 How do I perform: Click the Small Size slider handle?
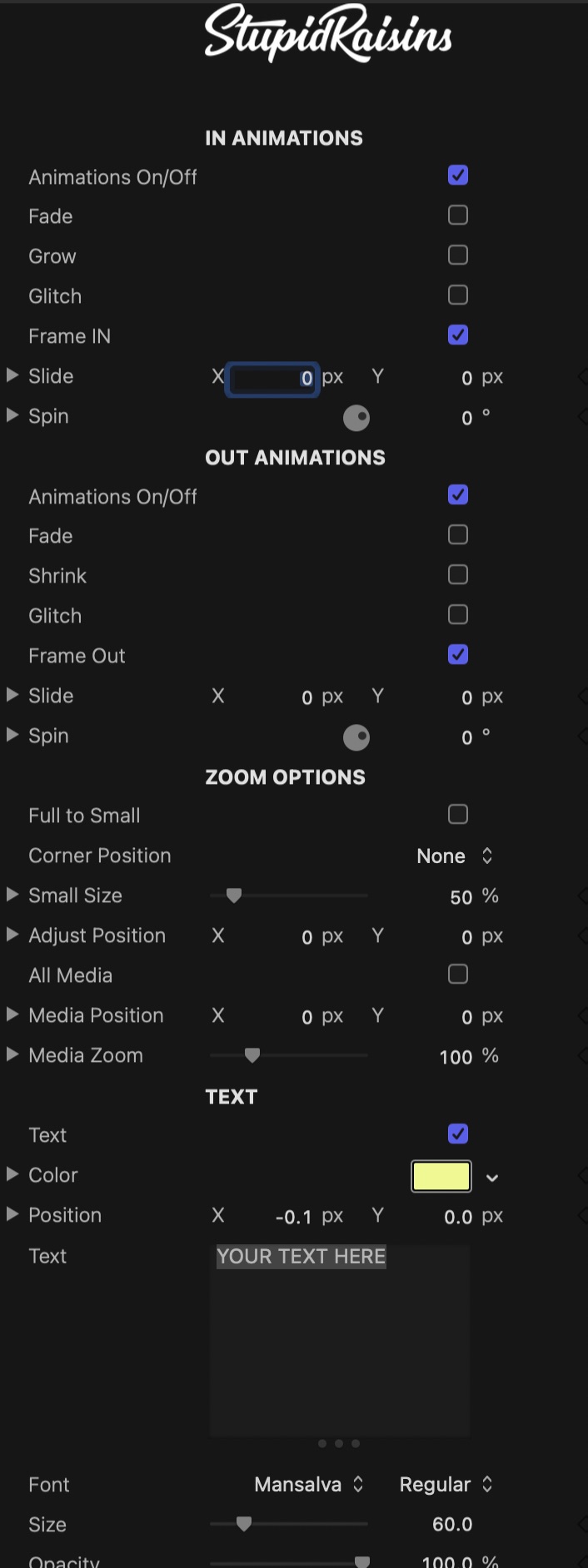(234, 896)
